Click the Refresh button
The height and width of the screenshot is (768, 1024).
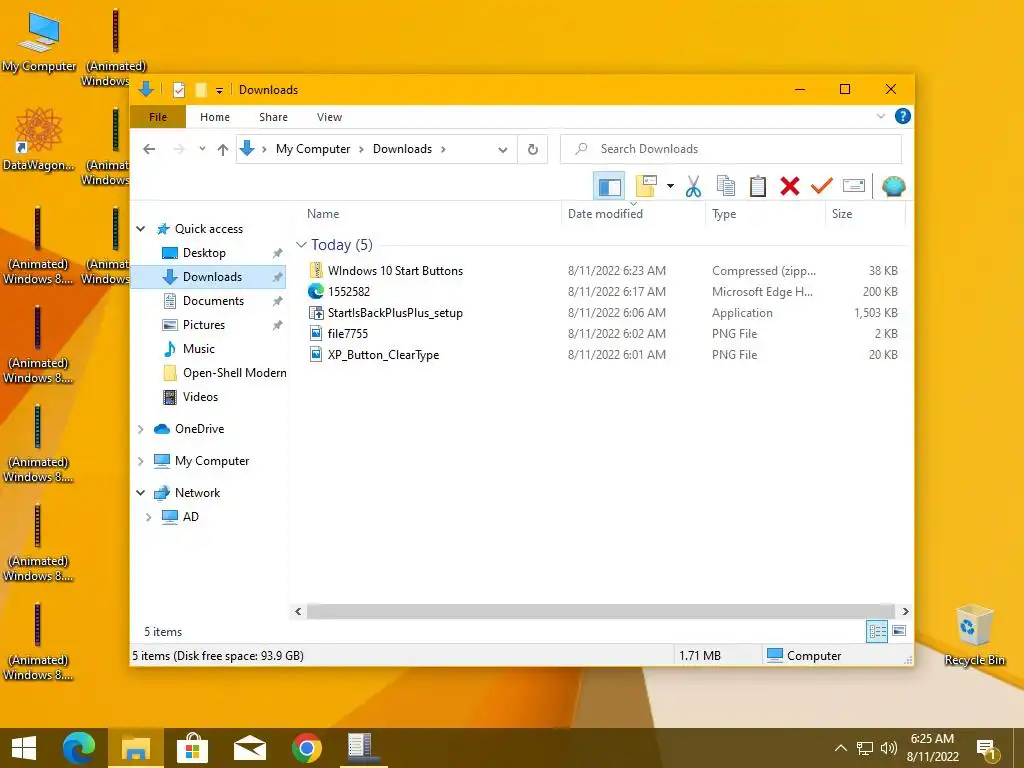pos(532,150)
